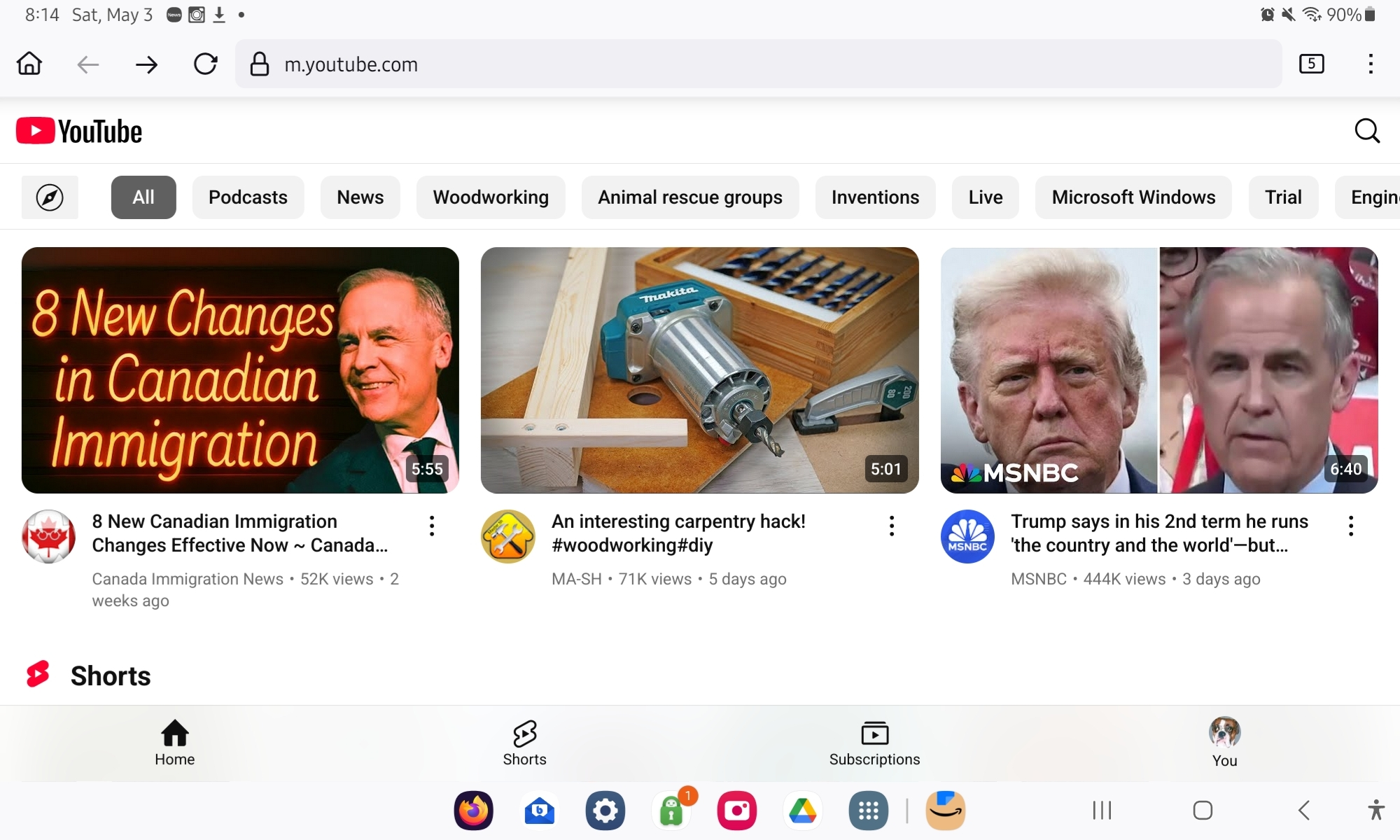Open options menu for carpentry hack video
Screen dimensions: 1400x840
coord(892,526)
